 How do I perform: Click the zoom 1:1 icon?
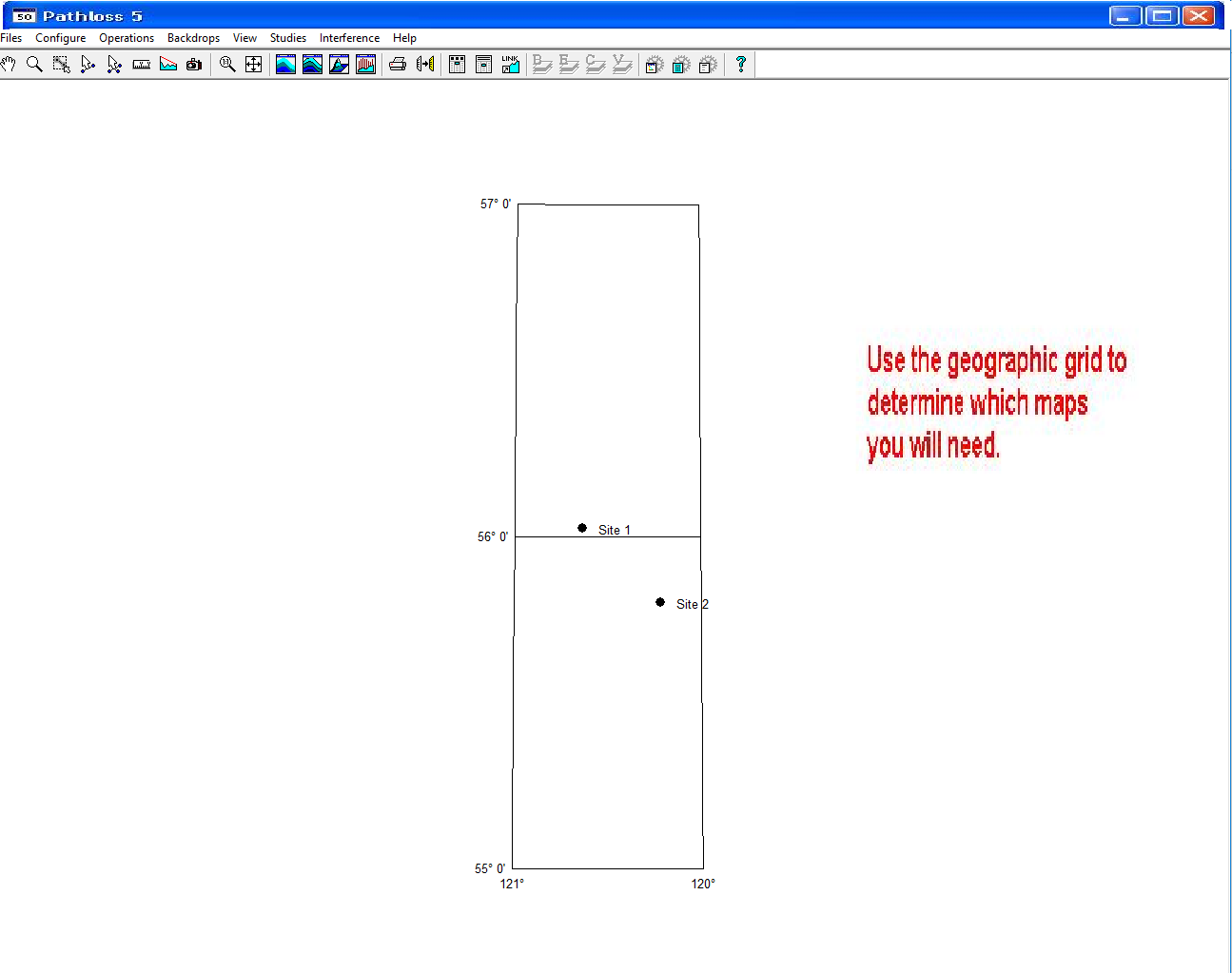[x=227, y=65]
